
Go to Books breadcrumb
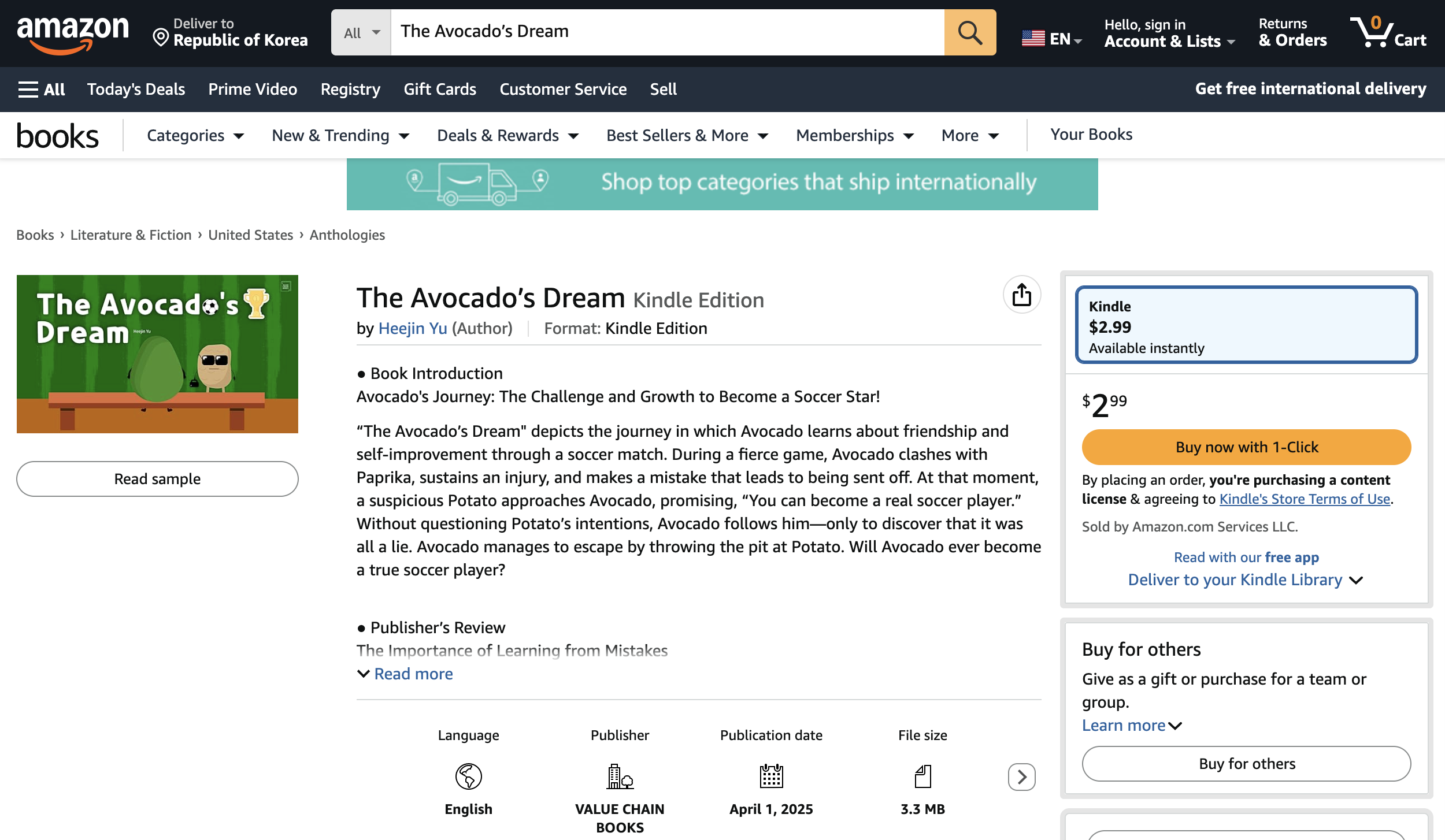(x=35, y=235)
